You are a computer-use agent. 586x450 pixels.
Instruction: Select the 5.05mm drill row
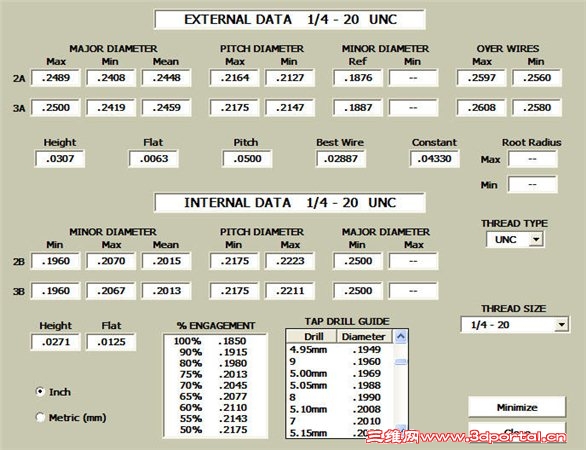point(339,385)
